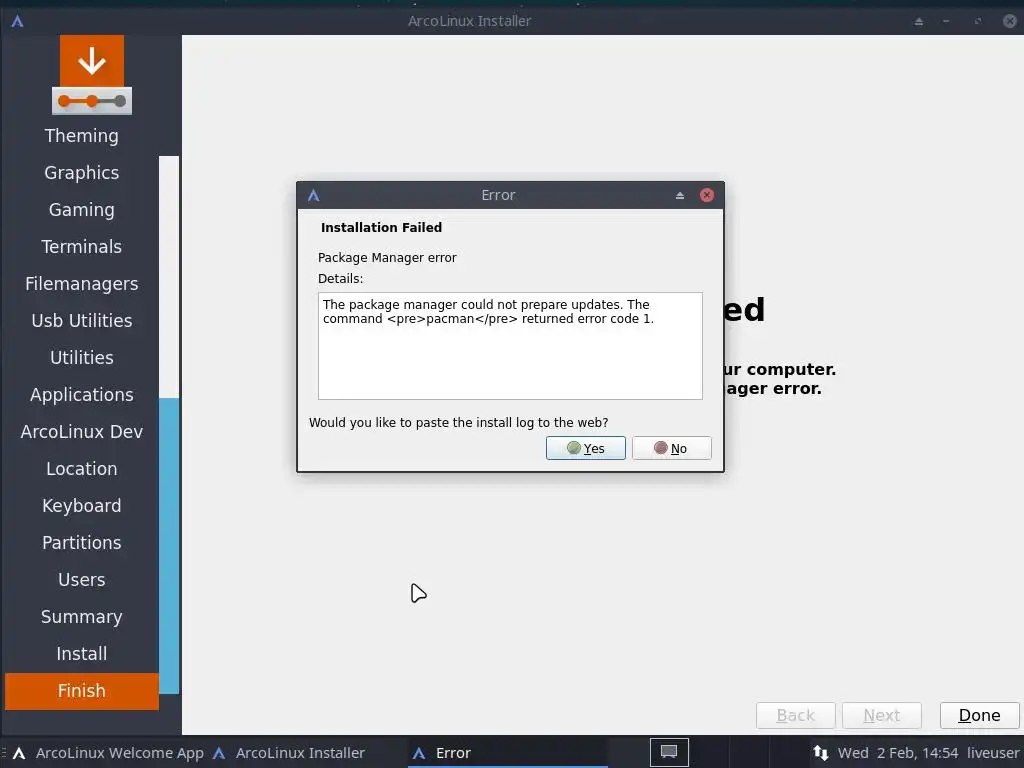Close the Error dialog with red X
1024x768 pixels.
click(707, 195)
